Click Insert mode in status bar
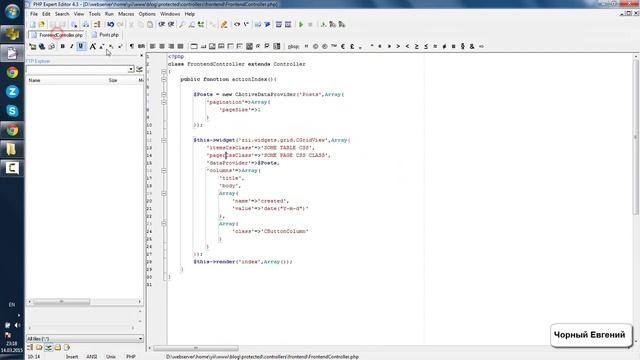Viewport: 640px width, 360px height. click(72, 357)
